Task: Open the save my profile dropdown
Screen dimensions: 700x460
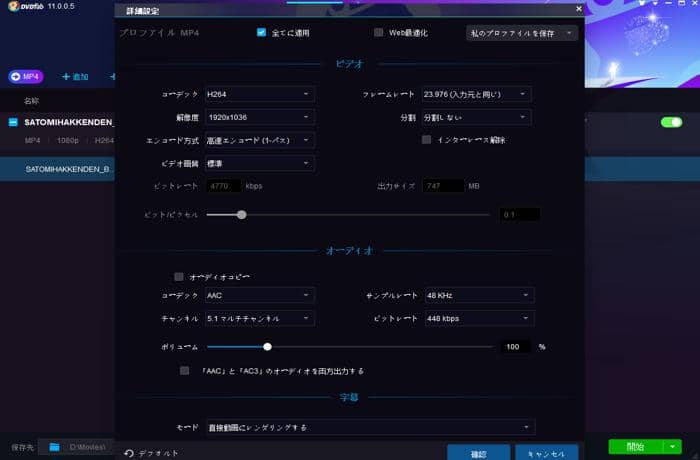Action: pyautogui.click(x=523, y=33)
